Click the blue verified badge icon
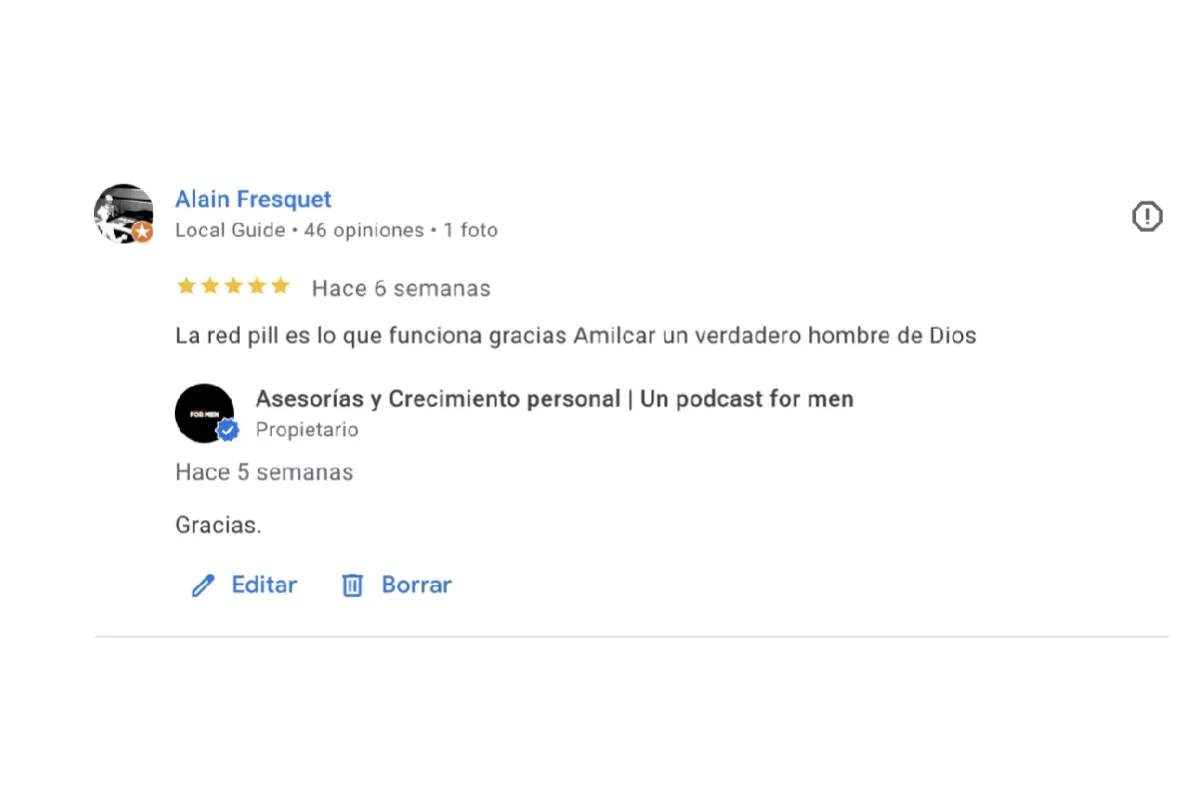Screen dimensions: 1200x800 pyautogui.click(x=229, y=431)
